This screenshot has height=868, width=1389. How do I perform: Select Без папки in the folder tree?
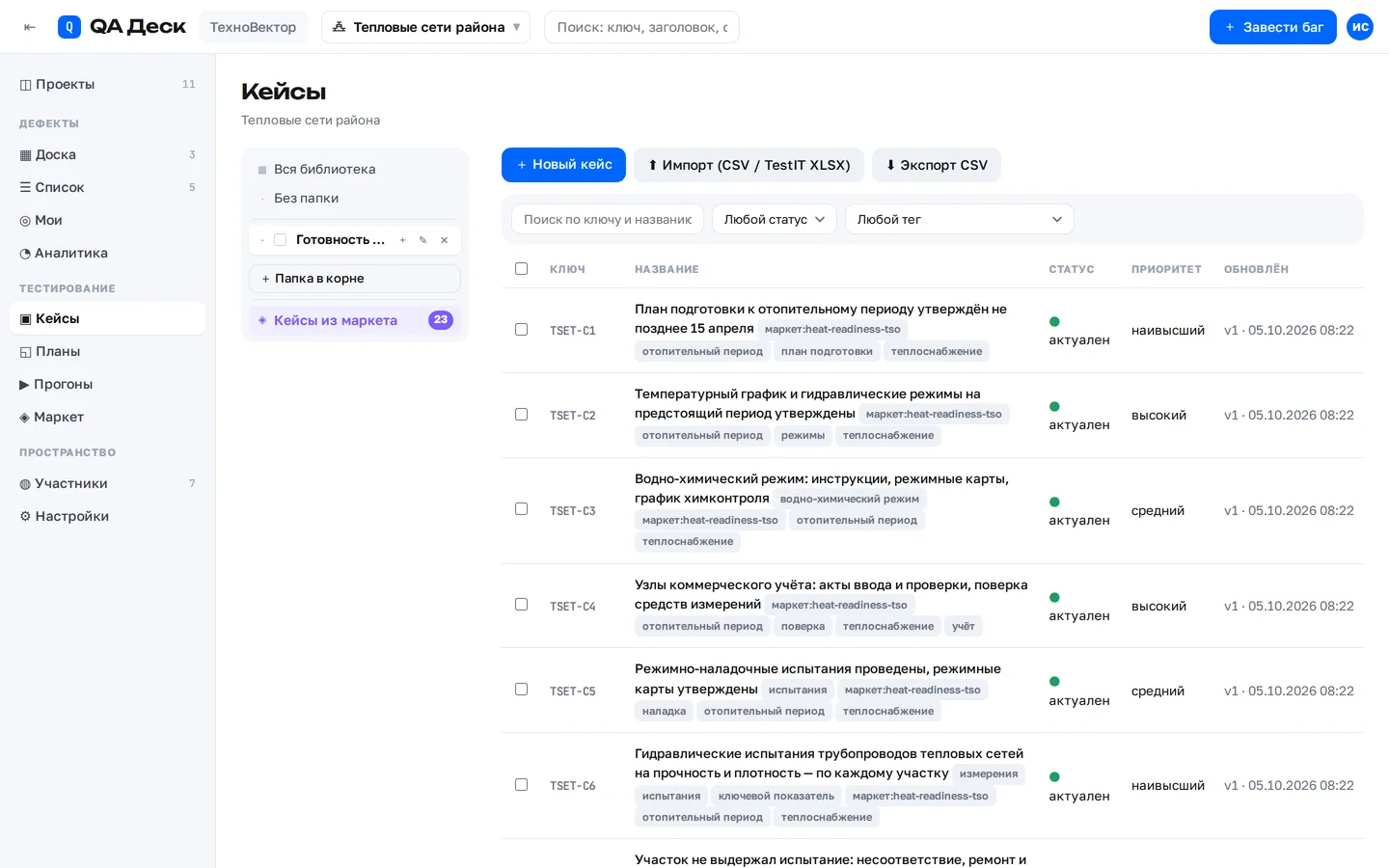(x=354, y=198)
